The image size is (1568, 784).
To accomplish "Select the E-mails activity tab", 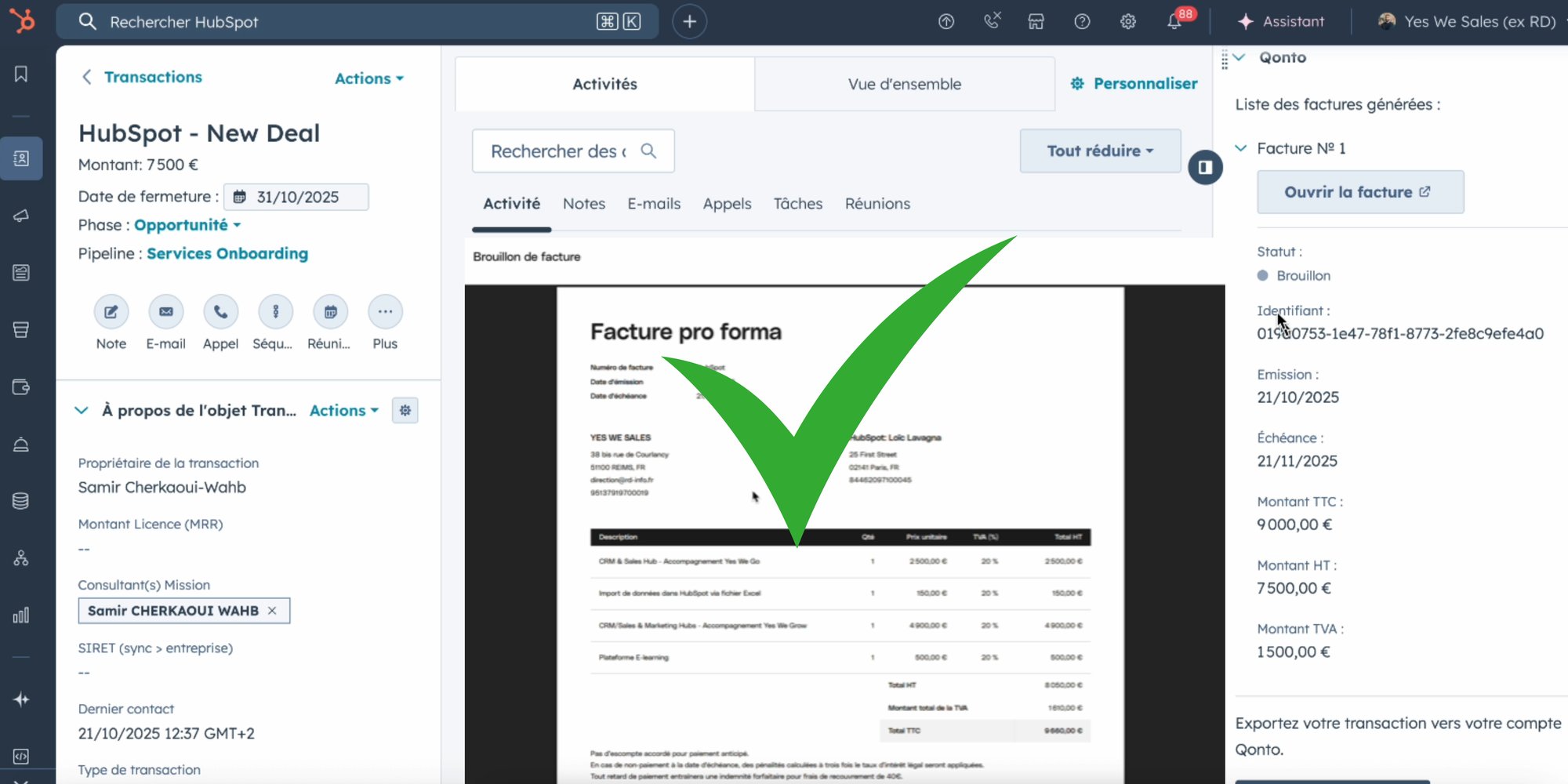I will (x=654, y=204).
